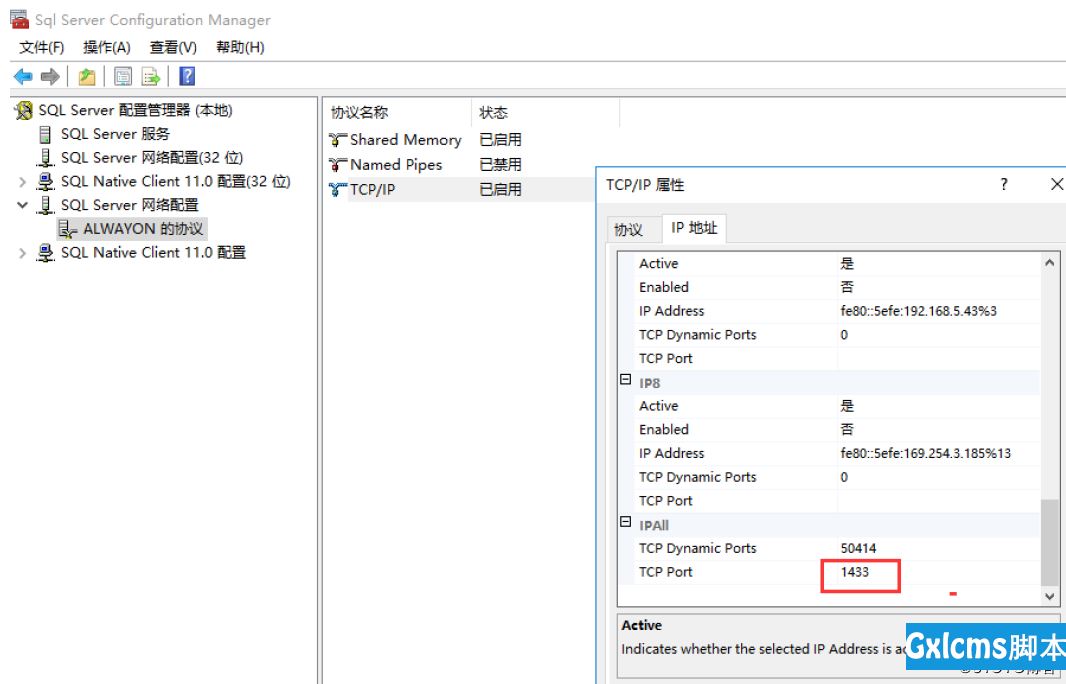The width and height of the screenshot is (1066, 684).
Task: Close the TCP/IP 属性 dialog
Action: click(x=1056, y=184)
